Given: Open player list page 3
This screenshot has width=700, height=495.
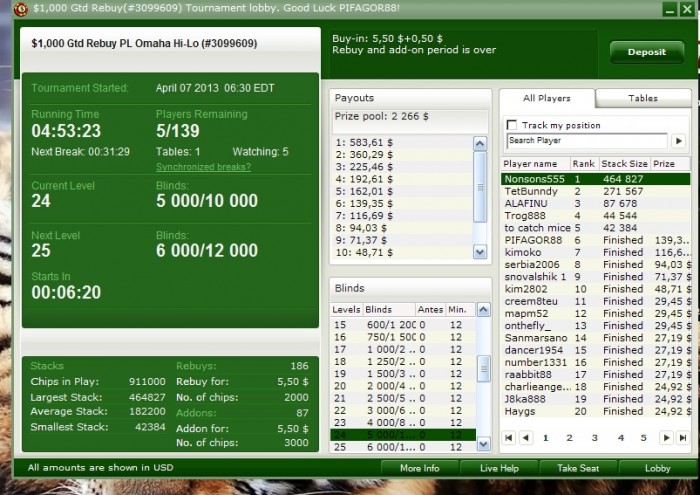Looking at the screenshot, I should [x=595, y=438].
